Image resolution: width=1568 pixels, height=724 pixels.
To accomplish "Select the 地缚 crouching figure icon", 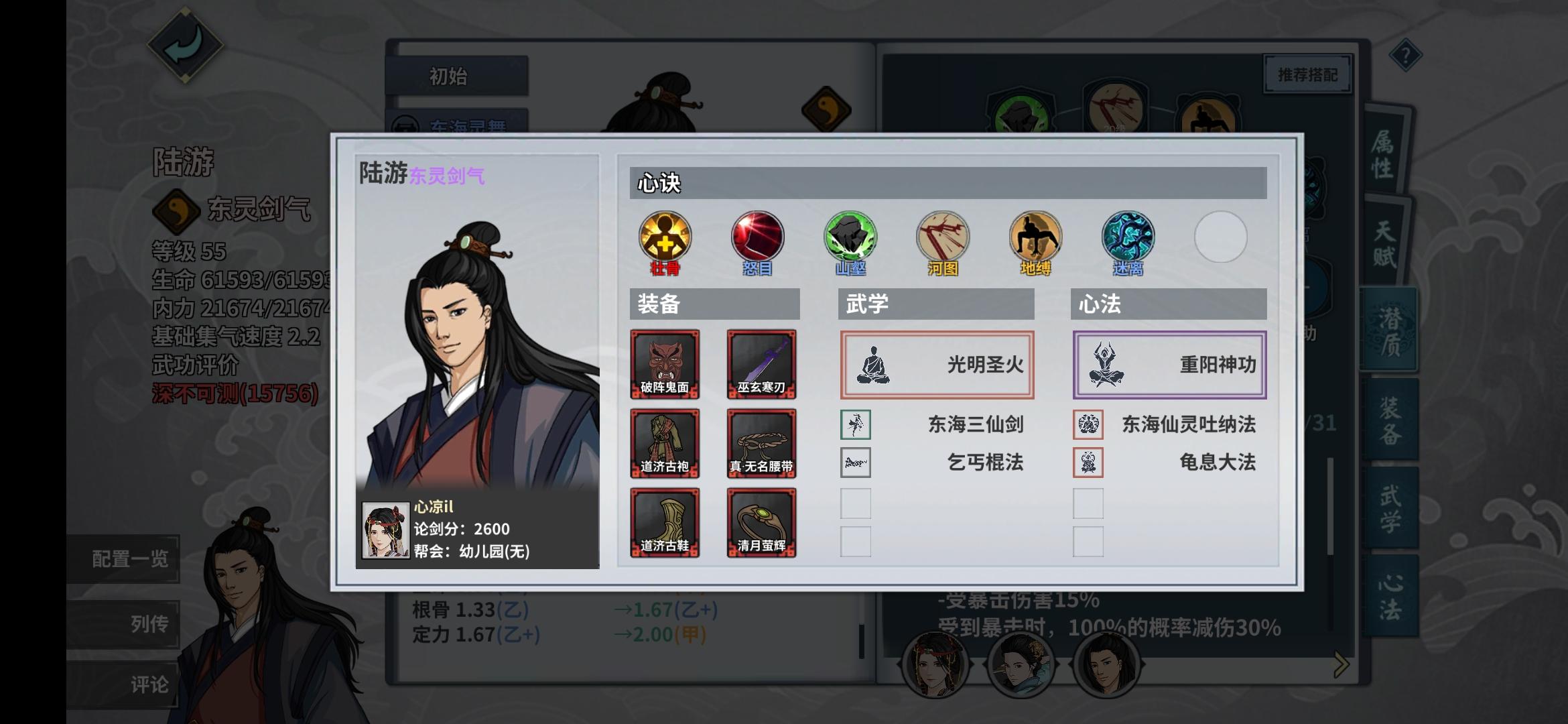I will tap(1035, 237).
